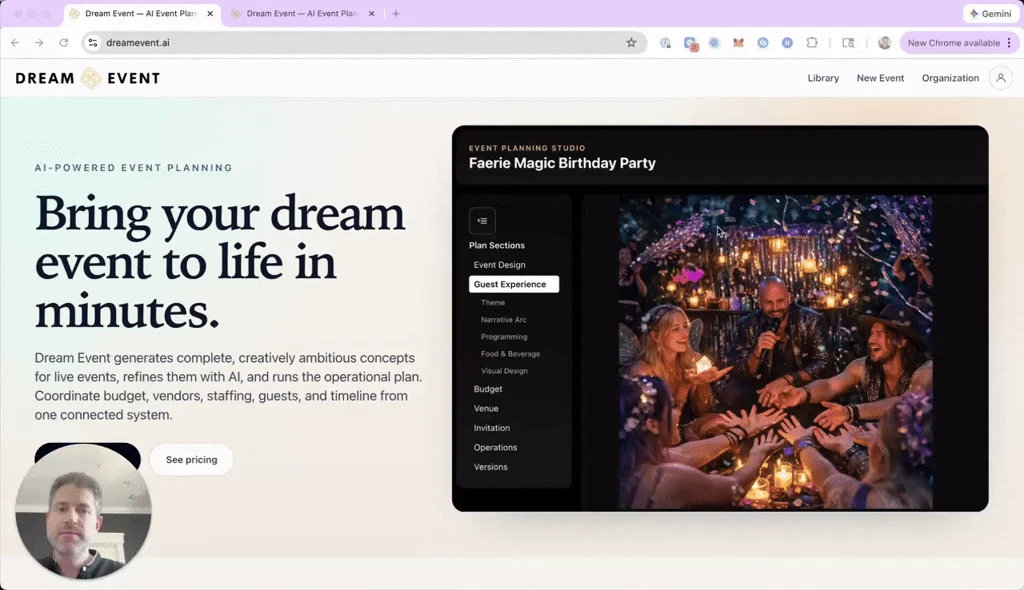Viewport: 1024px width, 590px height.
Task: Select the Operations plan section
Action: pyautogui.click(x=495, y=448)
